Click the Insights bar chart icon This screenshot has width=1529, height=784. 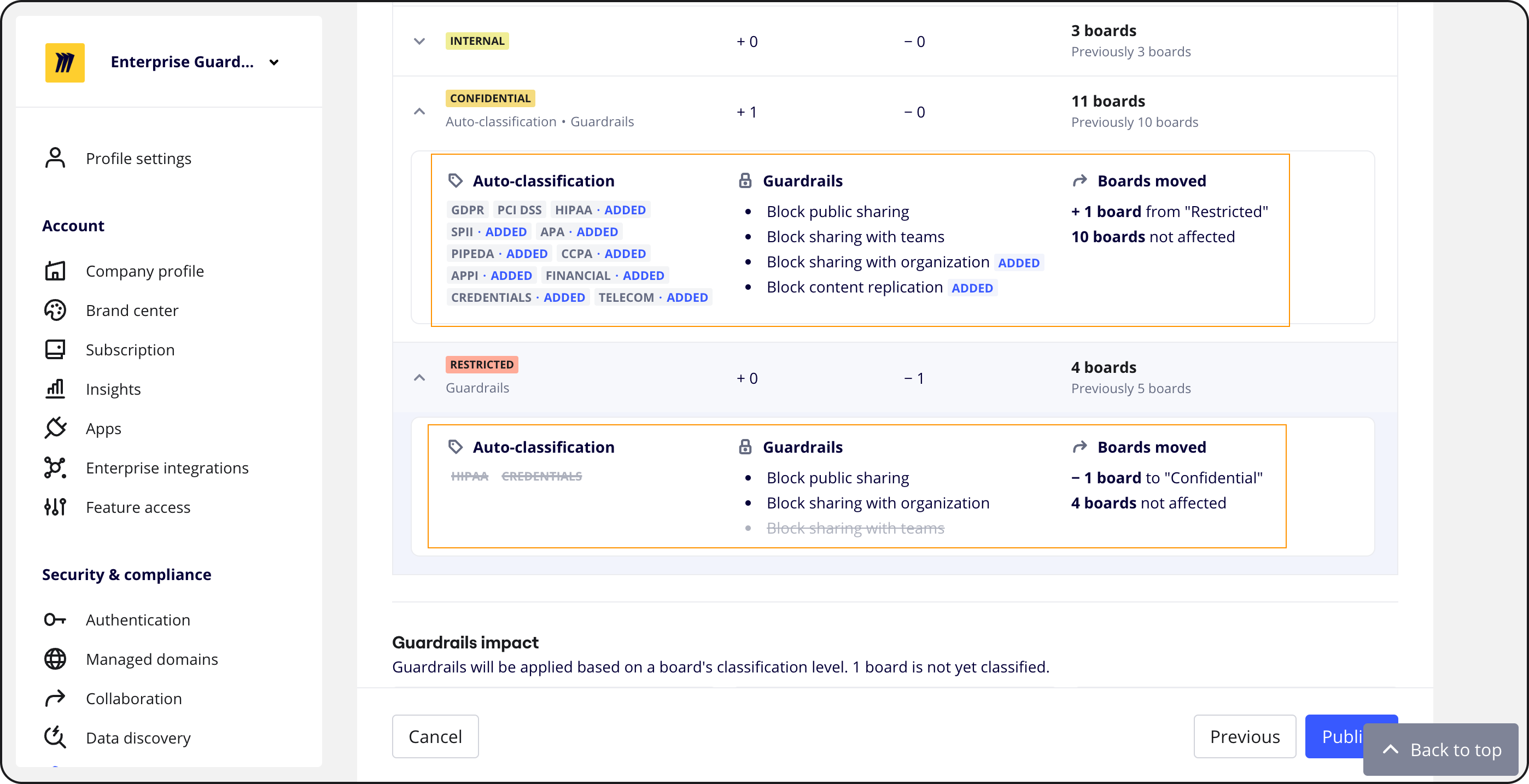(x=55, y=389)
